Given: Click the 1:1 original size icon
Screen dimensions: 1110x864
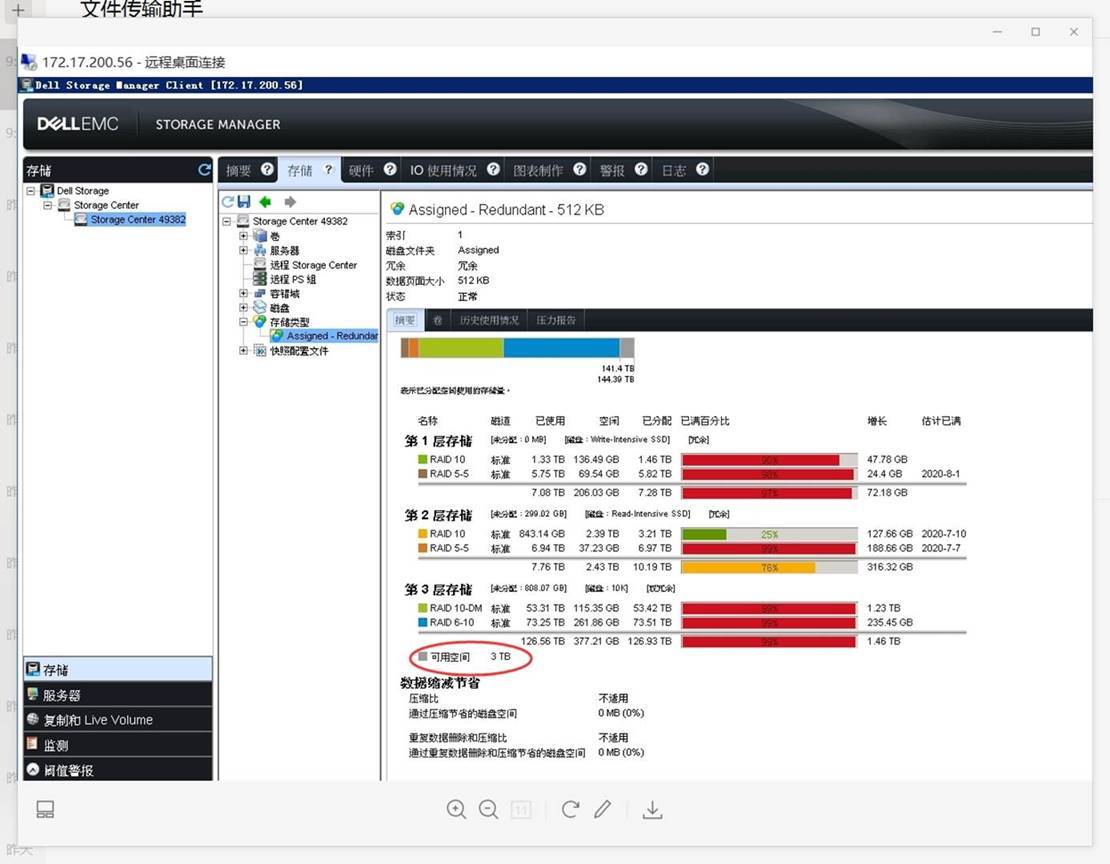Looking at the screenshot, I should (x=521, y=809).
